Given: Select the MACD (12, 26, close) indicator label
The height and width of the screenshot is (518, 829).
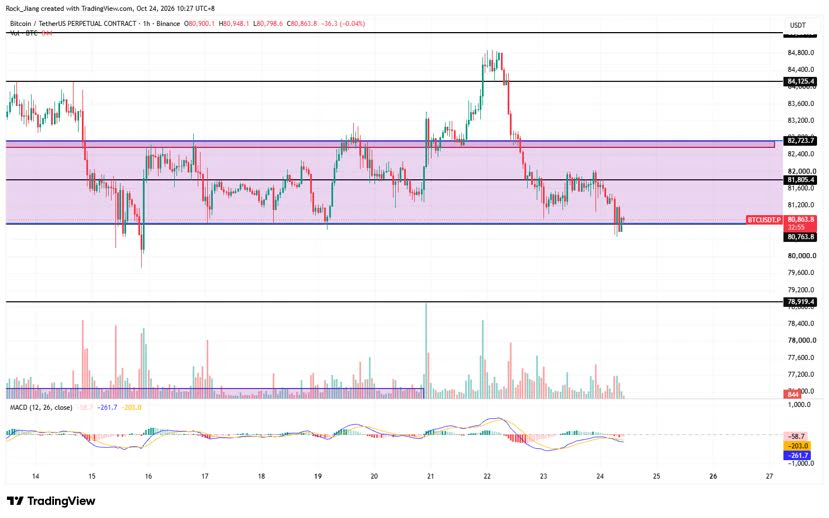Looking at the screenshot, I should pos(41,408).
